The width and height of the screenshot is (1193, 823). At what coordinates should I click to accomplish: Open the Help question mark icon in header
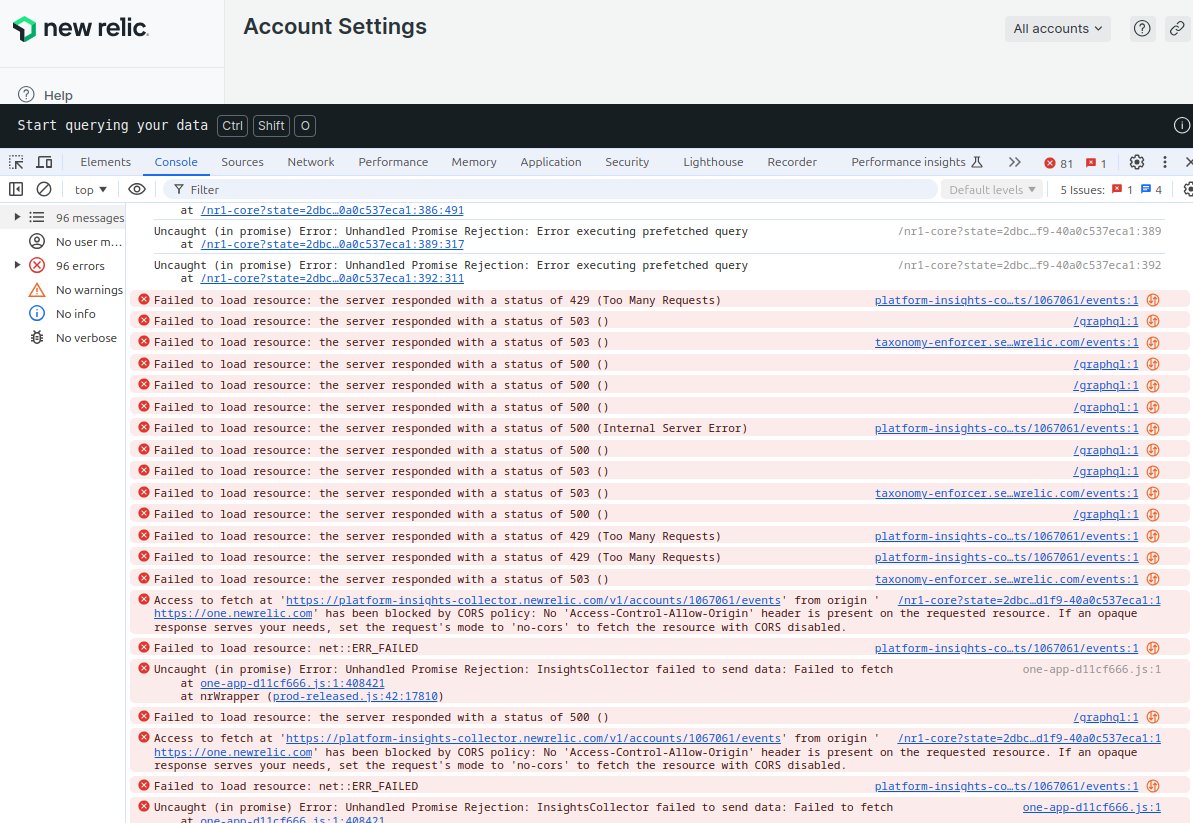coord(1142,28)
